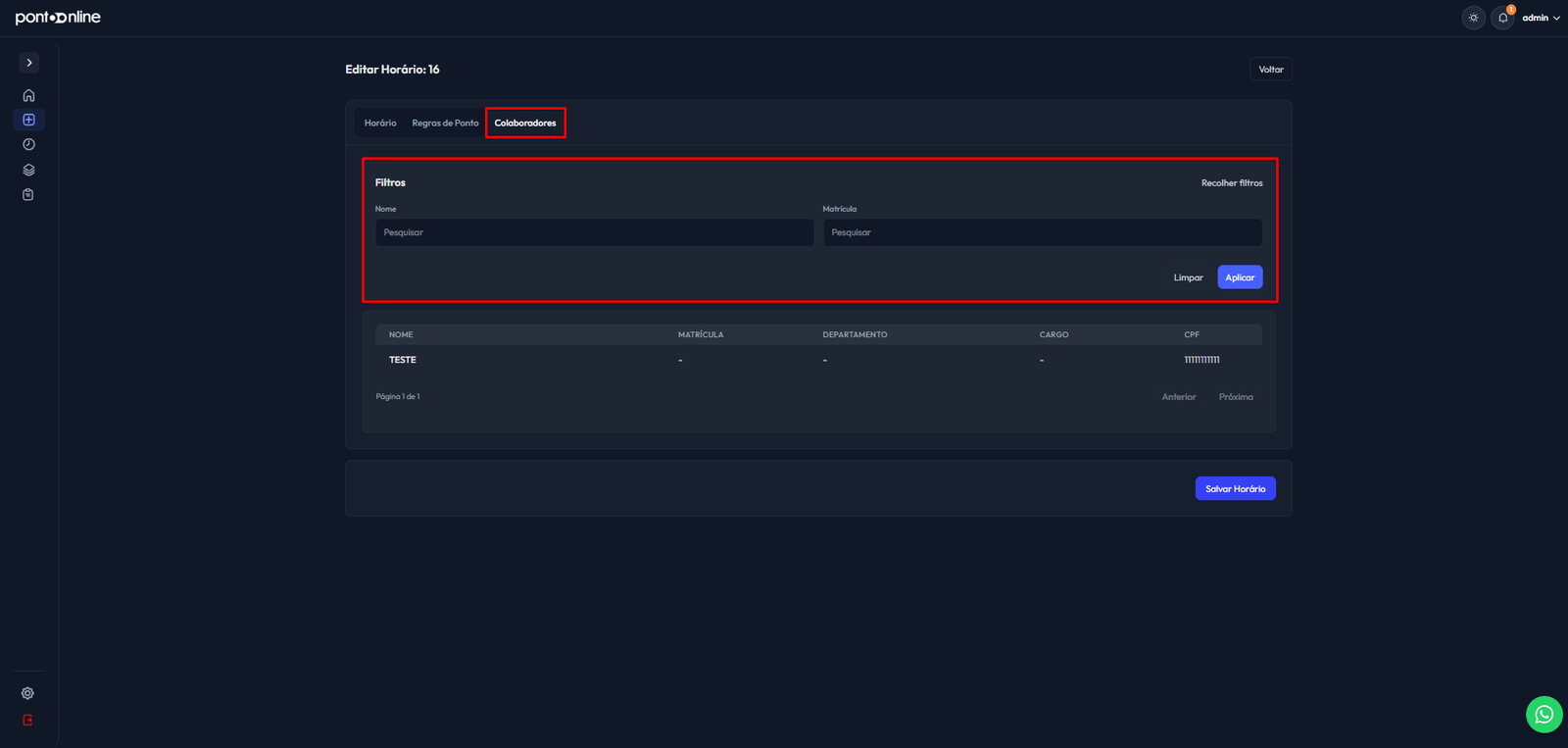
Task: Click the Página 1 de 1 text
Action: tap(398, 396)
